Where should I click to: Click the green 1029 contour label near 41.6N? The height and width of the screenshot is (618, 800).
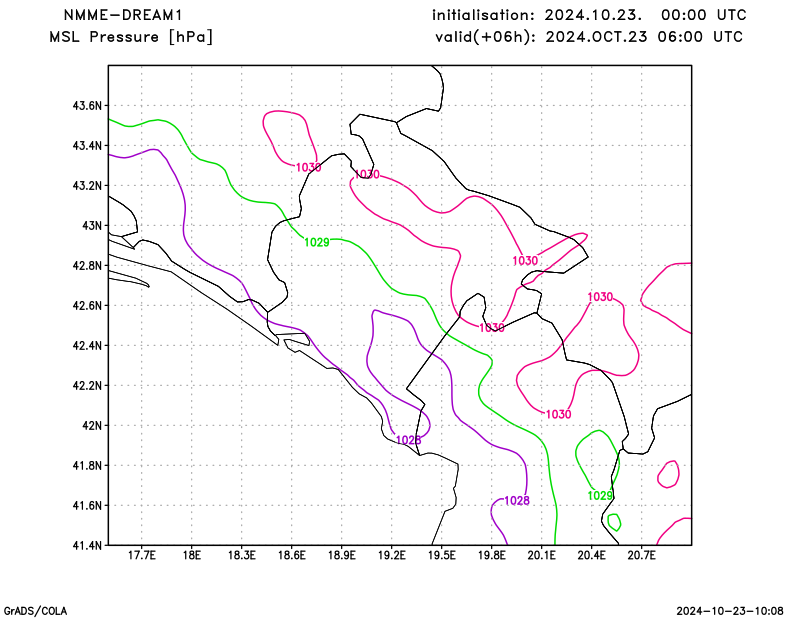coord(600,496)
